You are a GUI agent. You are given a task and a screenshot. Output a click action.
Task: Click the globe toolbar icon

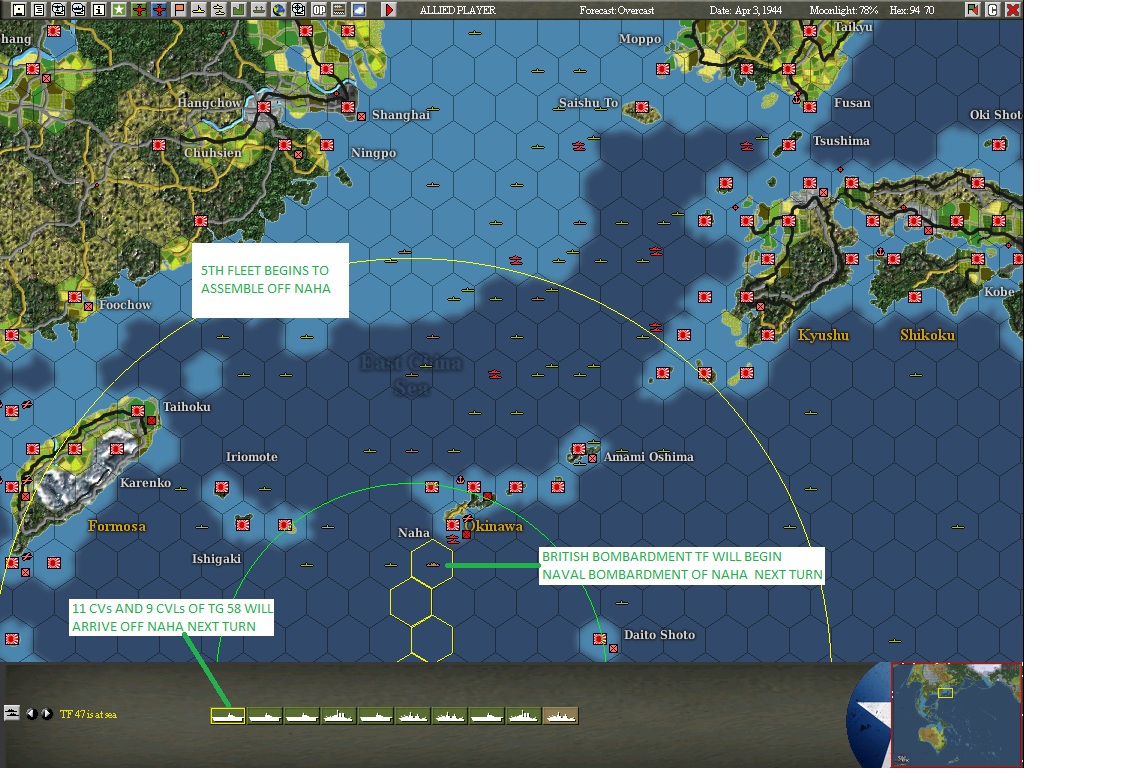coord(278,9)
